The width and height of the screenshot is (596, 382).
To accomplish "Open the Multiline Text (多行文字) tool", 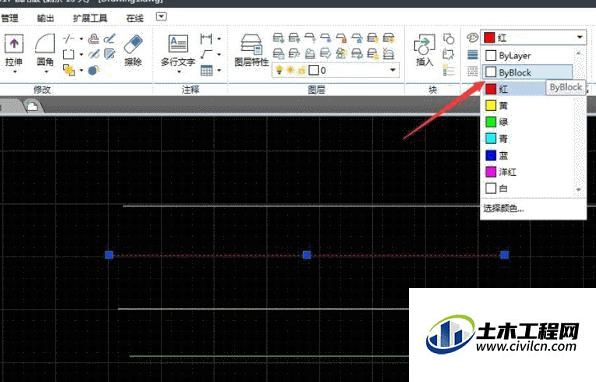I will (x=178, y=45).
